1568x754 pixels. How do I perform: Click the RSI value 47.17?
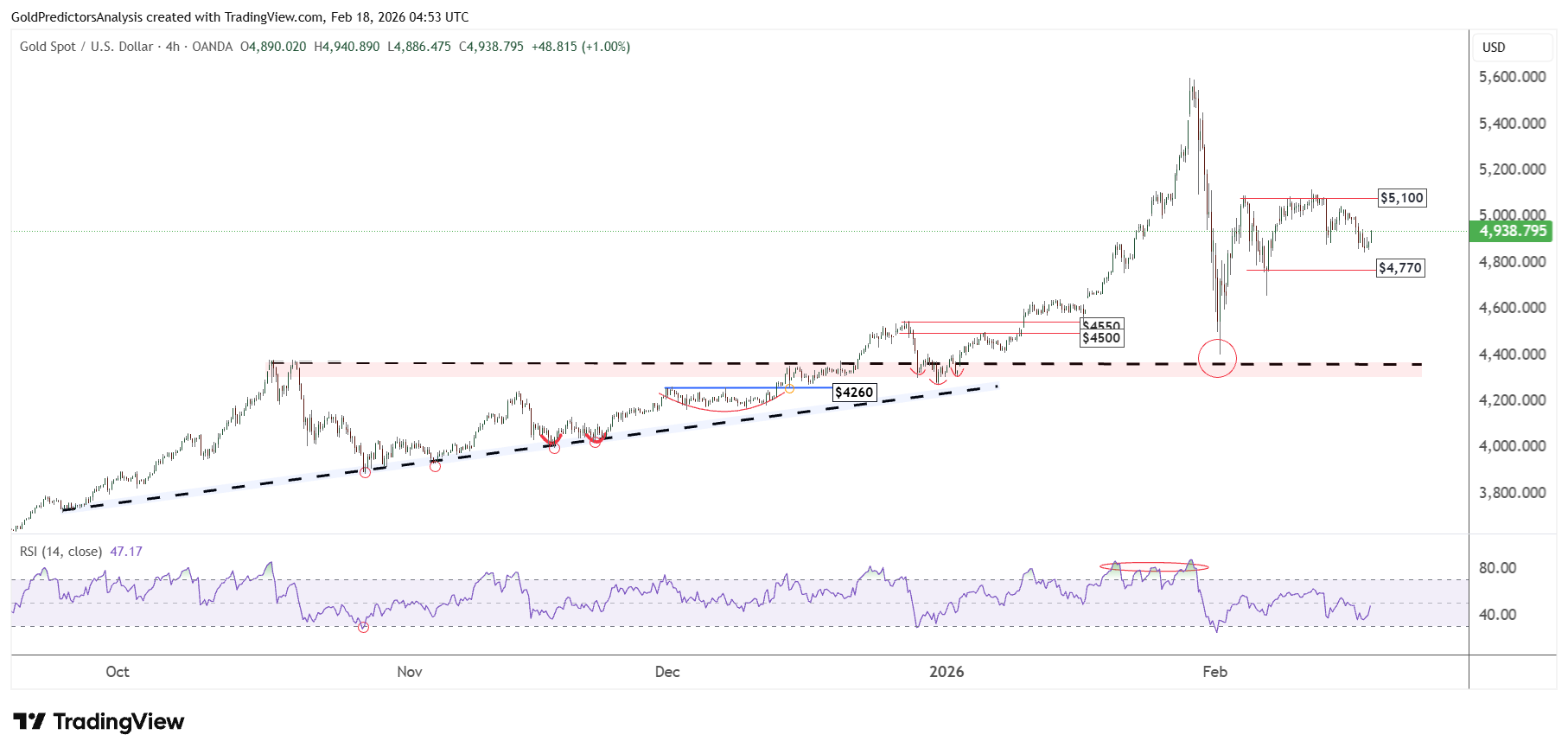126,552
